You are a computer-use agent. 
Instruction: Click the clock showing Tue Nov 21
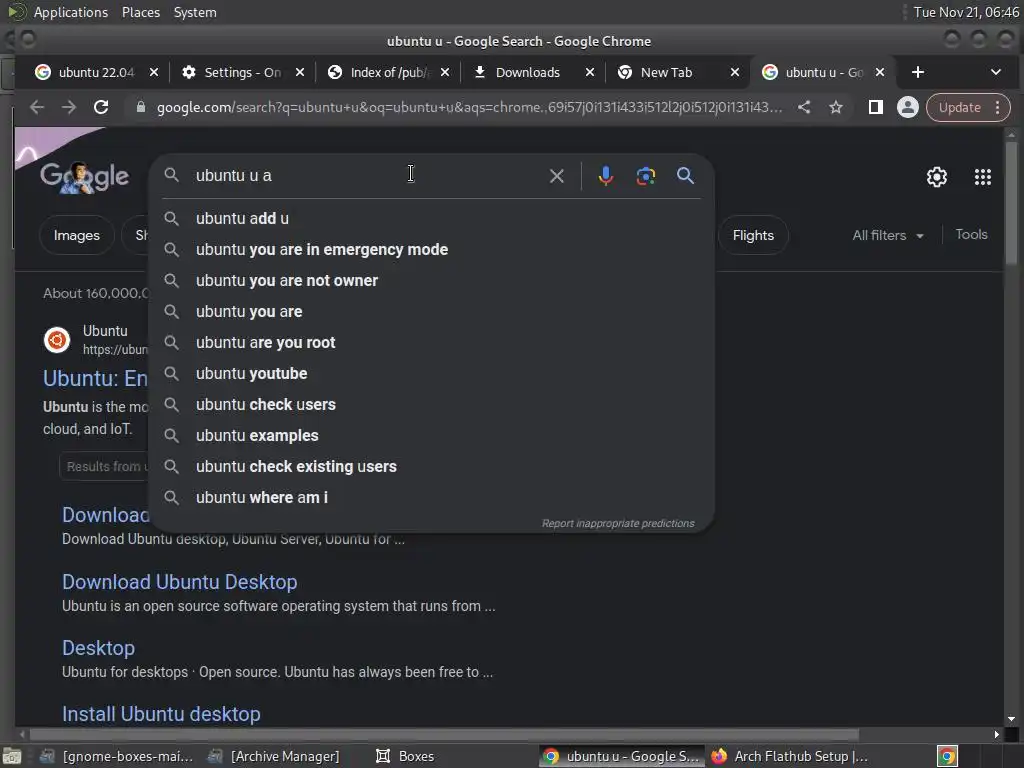point(966,12)
